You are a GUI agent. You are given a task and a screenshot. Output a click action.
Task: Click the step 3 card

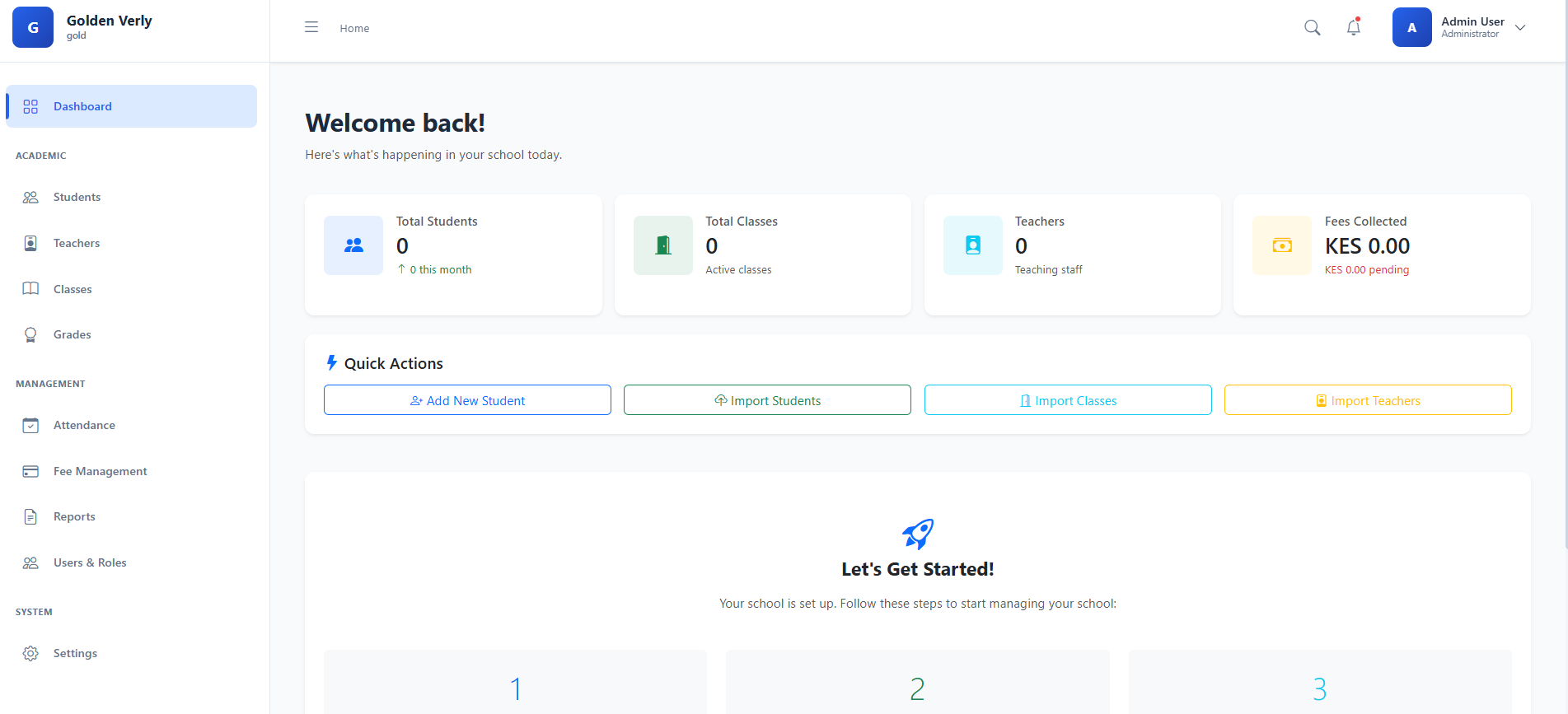pyautogui.click(x=1320, y=682)
